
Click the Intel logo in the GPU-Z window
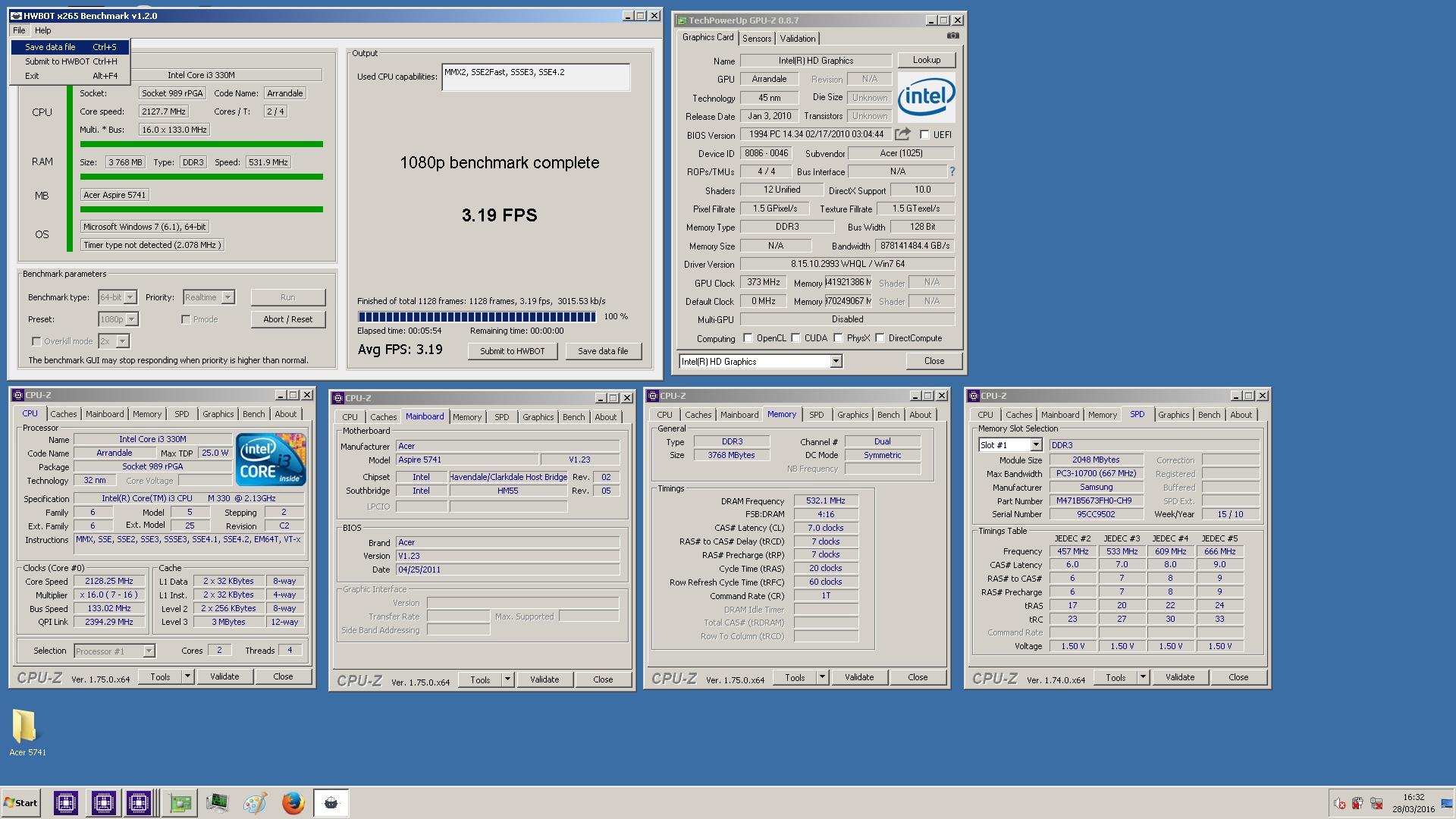[x=926, y=97]
